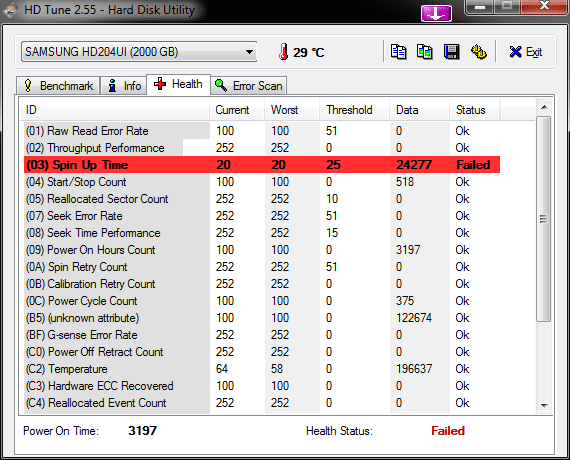570x460 pixels.
Task: Click the Threshold column header
Action: tap(355, 109)
